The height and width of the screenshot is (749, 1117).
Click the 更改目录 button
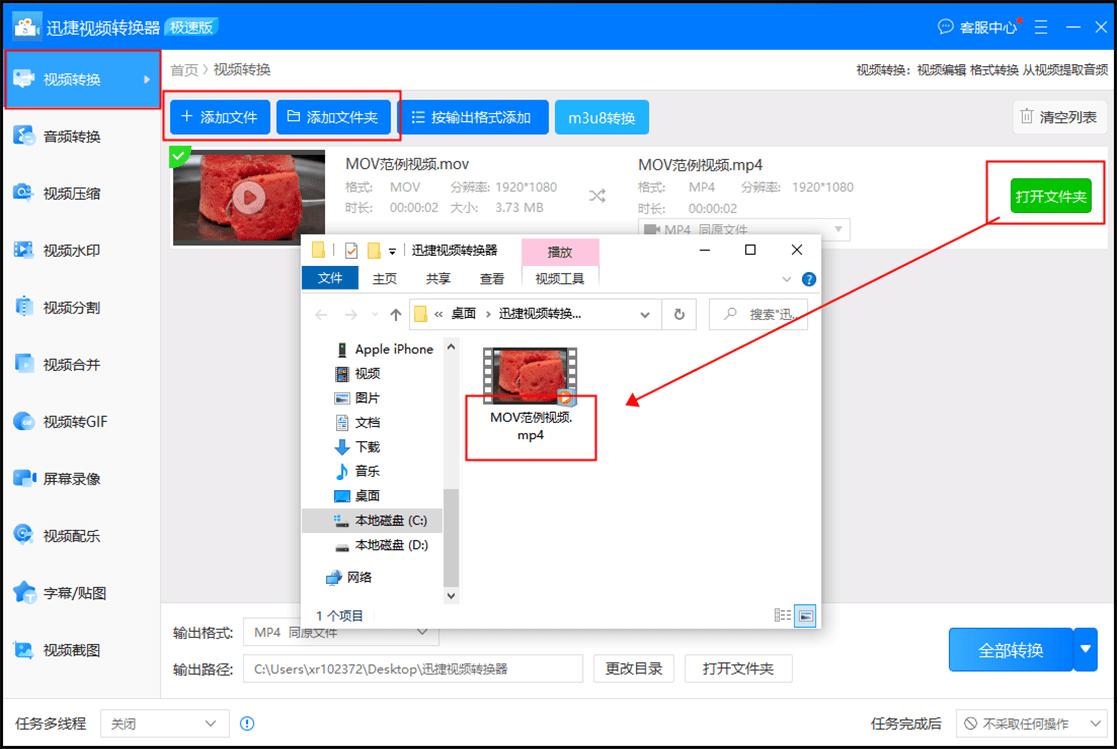point(634,669)
